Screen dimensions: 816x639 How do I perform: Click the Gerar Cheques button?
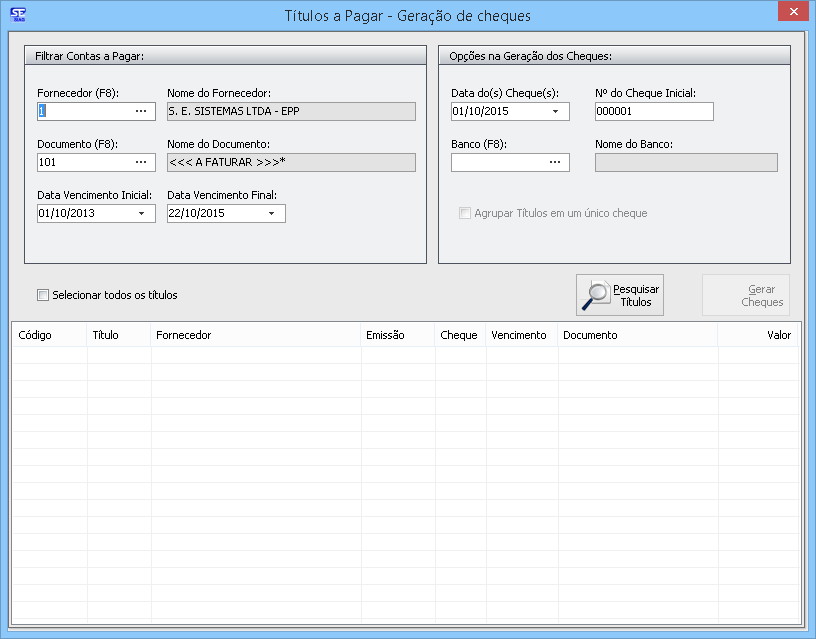pos(746,295)
